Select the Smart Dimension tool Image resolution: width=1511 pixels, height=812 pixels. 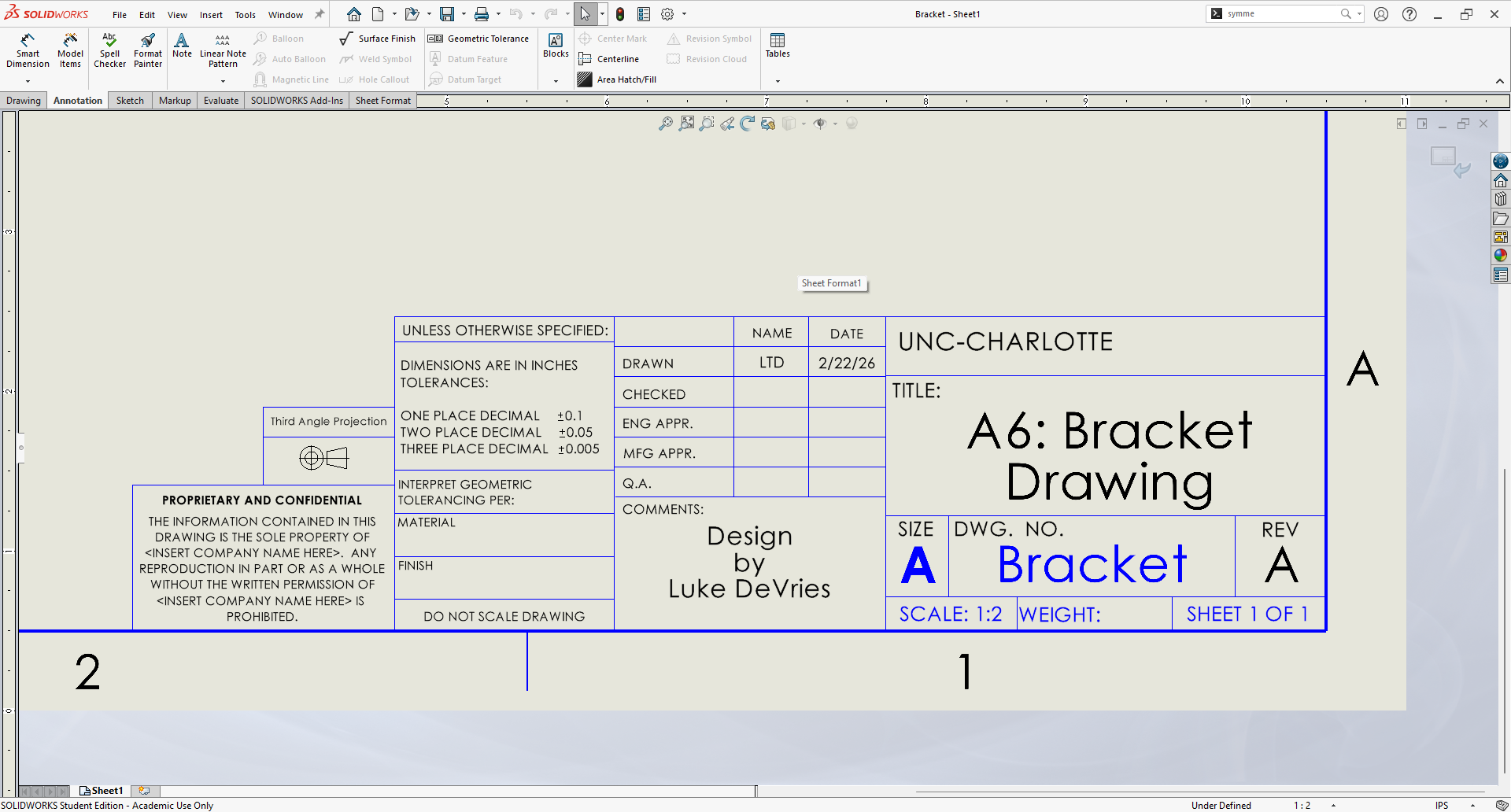click(x=28, y=51)
